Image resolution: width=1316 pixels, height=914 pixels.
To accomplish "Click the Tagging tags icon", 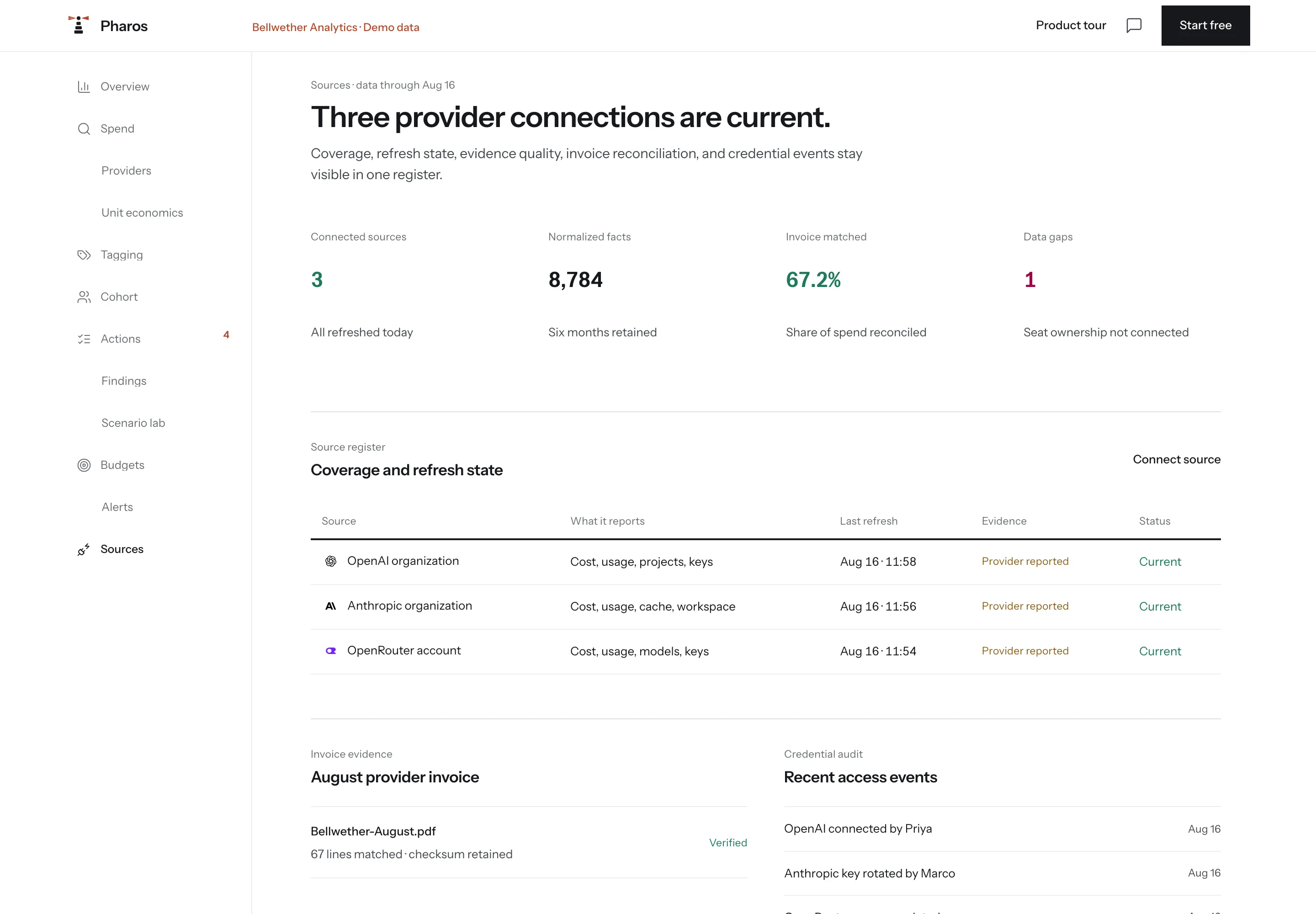I will [84, 255].
